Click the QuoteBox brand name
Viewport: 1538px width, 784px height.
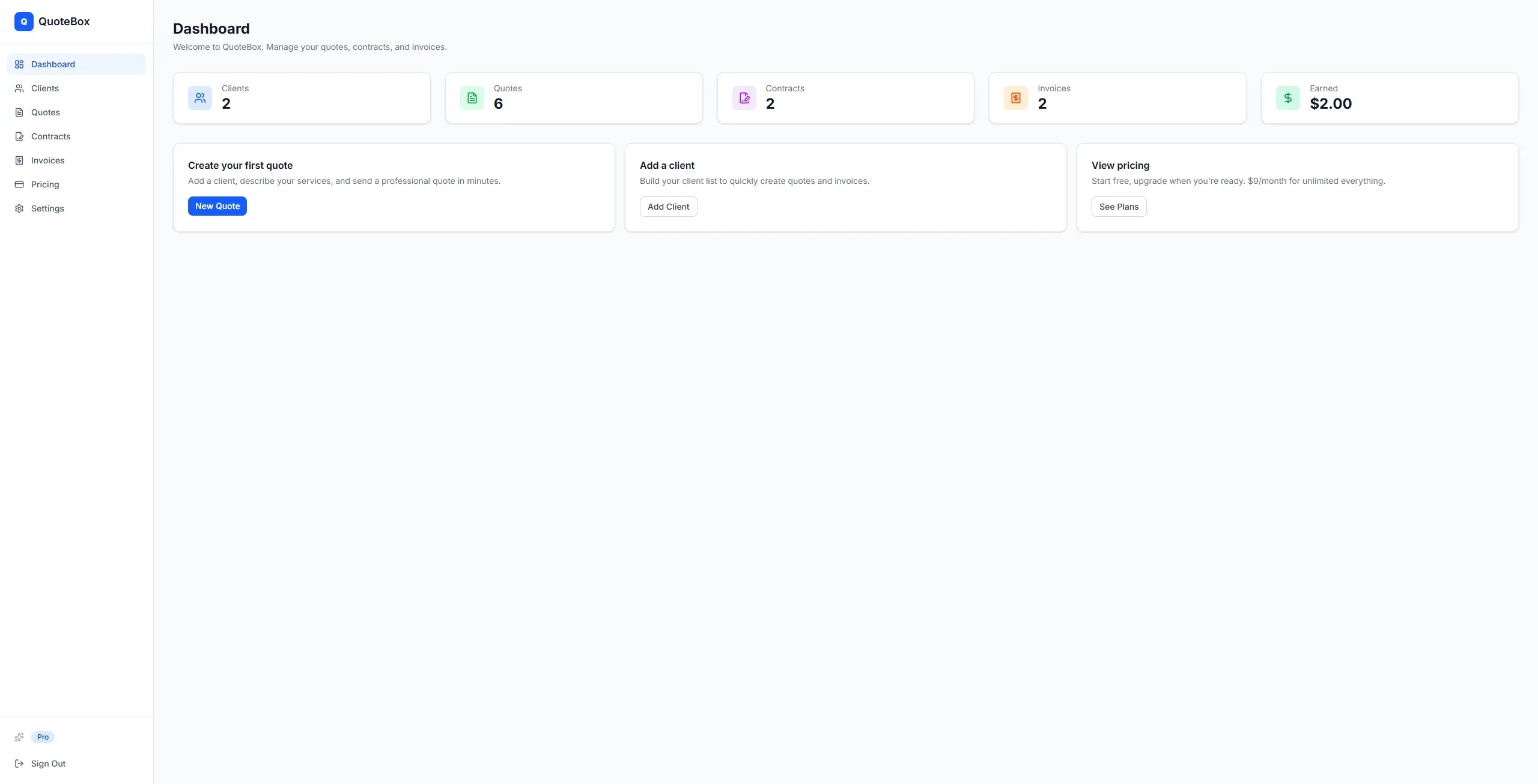[64, 22]
